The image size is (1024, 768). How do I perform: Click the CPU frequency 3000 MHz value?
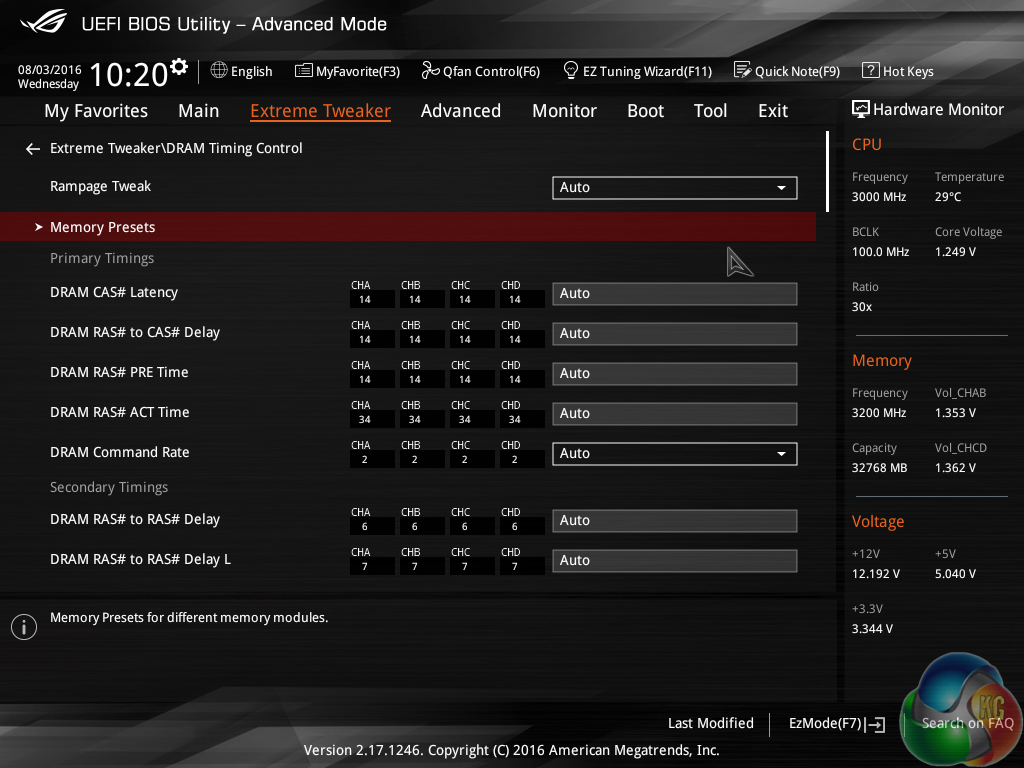coord(878,197)
